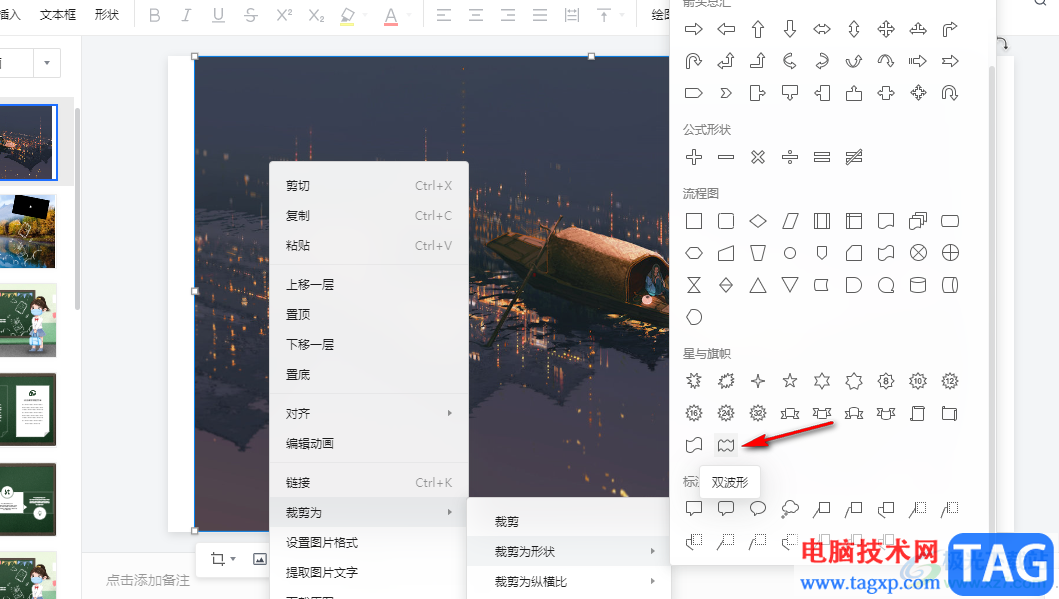The image size is (1059, 599).
Task: Toggle underline formatting
Action: click(218, 15)
